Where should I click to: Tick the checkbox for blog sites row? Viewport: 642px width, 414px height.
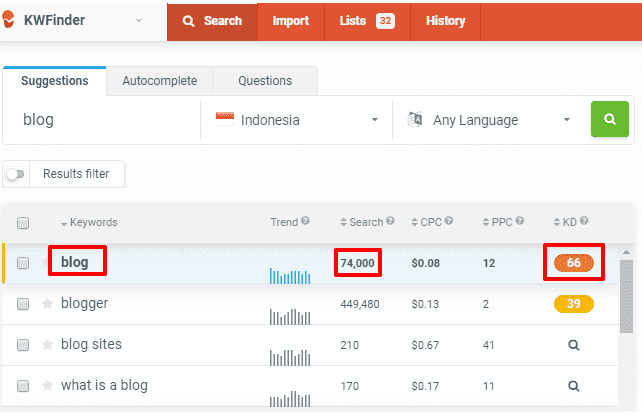[x=23, y=345]
